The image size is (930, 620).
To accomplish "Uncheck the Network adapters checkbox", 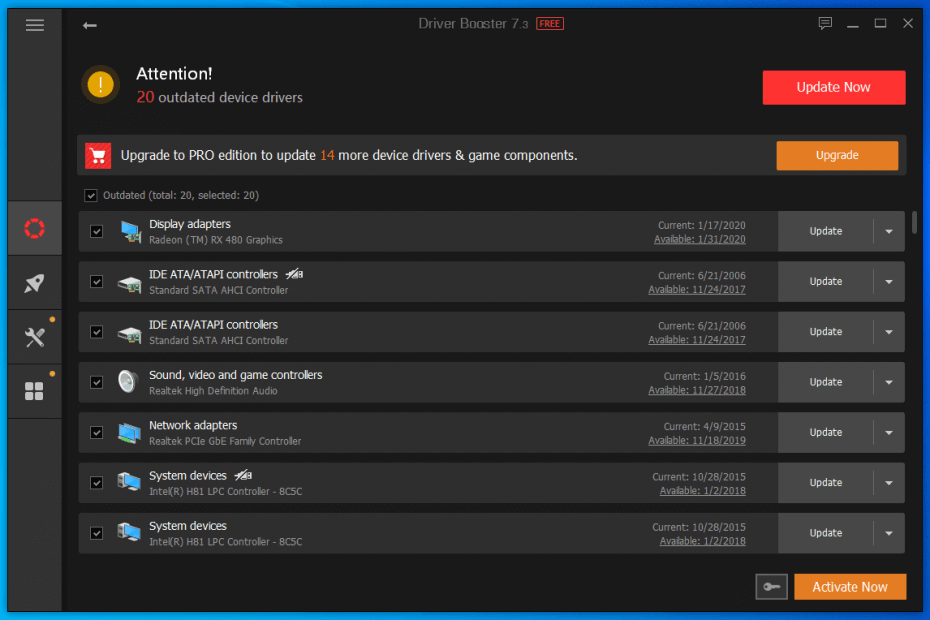I will click(97, 433).
